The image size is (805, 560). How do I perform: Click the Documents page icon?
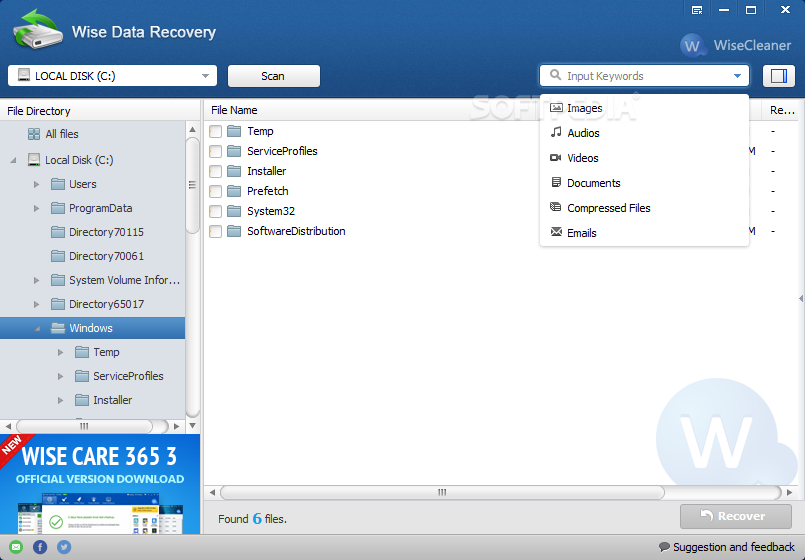click(555, 182)
